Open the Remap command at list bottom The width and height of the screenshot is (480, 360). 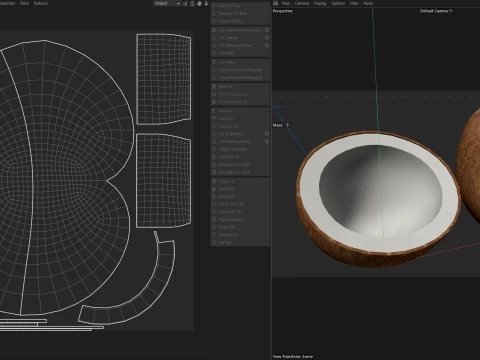[x=240, y=242]
